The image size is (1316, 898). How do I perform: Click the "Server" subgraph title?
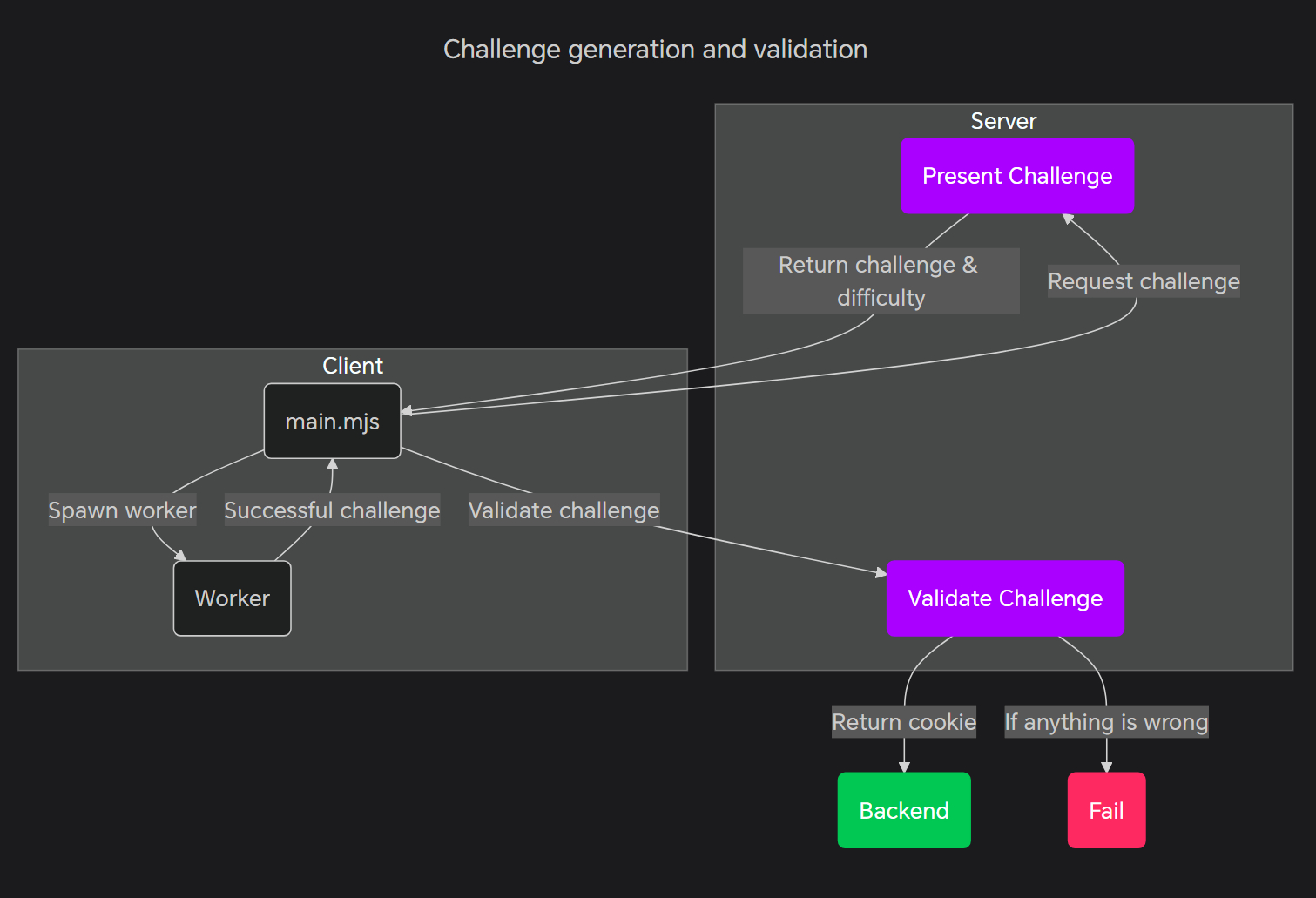click(1003, 121)
